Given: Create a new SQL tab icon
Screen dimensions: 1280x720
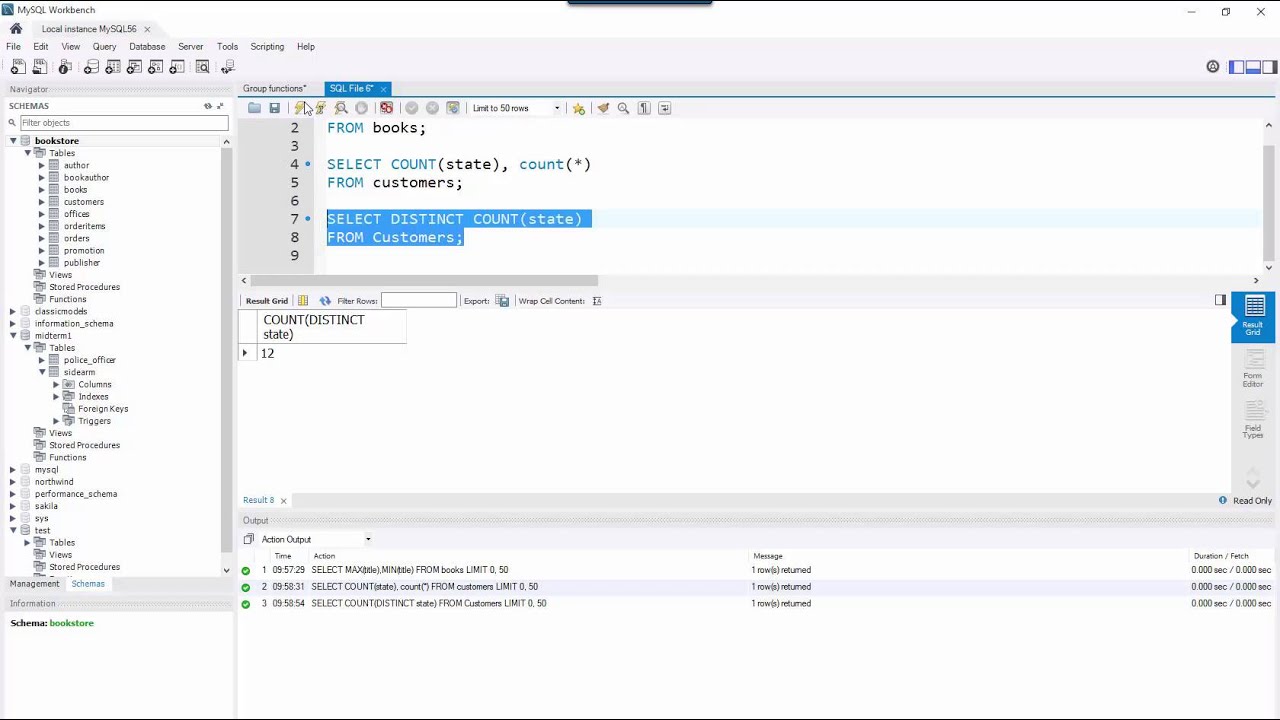Looking at the screenshot, I should (x=18, y=67).
